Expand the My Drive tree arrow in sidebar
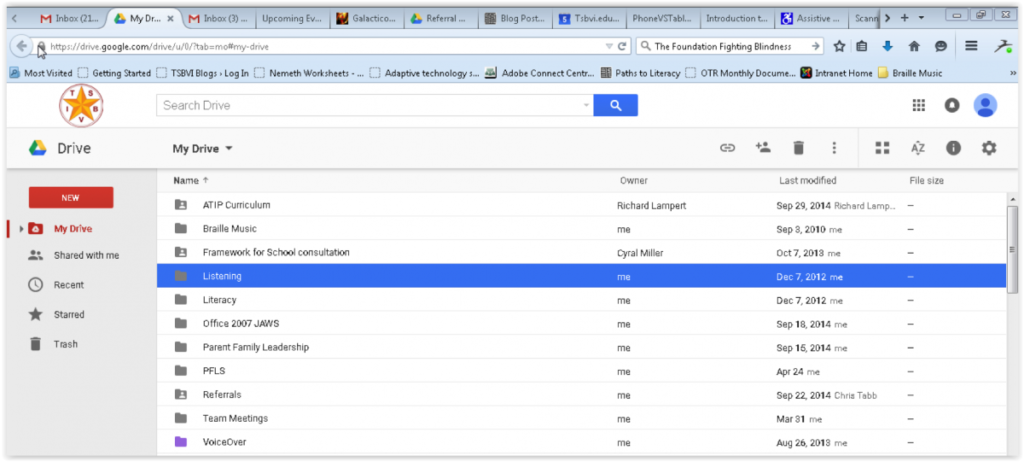Viewport: 1024px width, 462px height. 21,229
